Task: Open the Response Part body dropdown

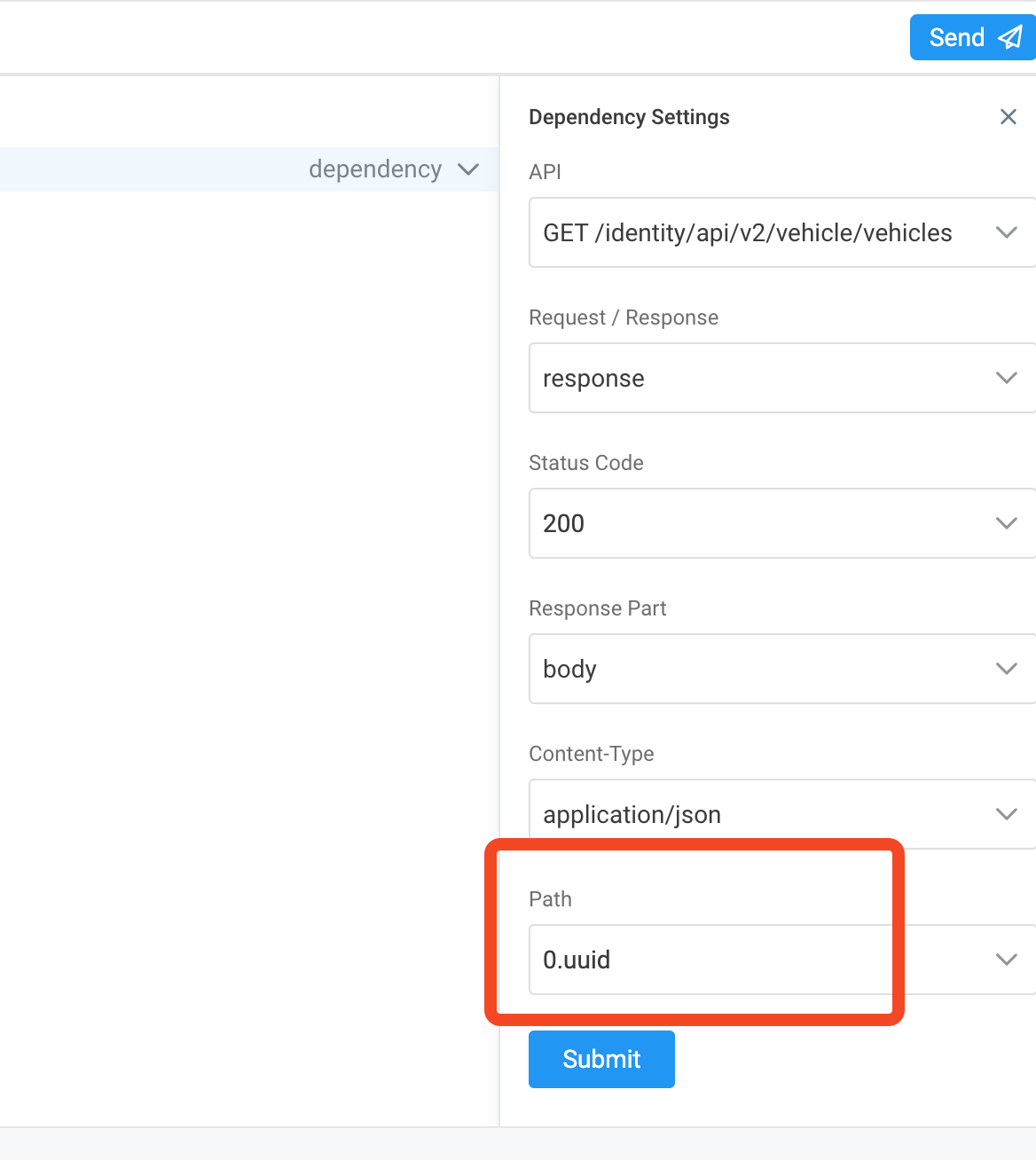Action: click(x=782, y=669)
